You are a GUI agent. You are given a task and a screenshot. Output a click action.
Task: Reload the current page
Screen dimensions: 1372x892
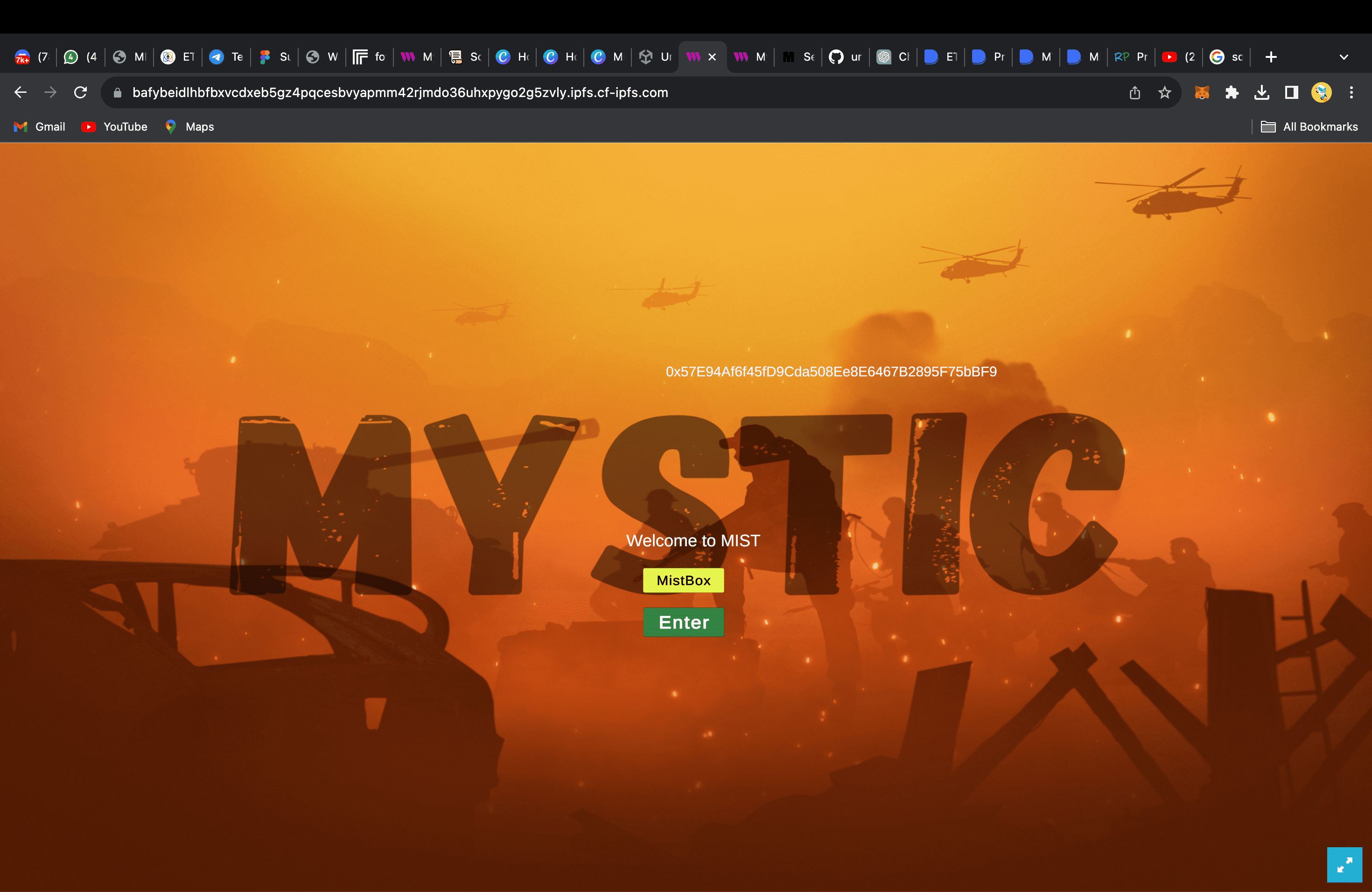81,92
